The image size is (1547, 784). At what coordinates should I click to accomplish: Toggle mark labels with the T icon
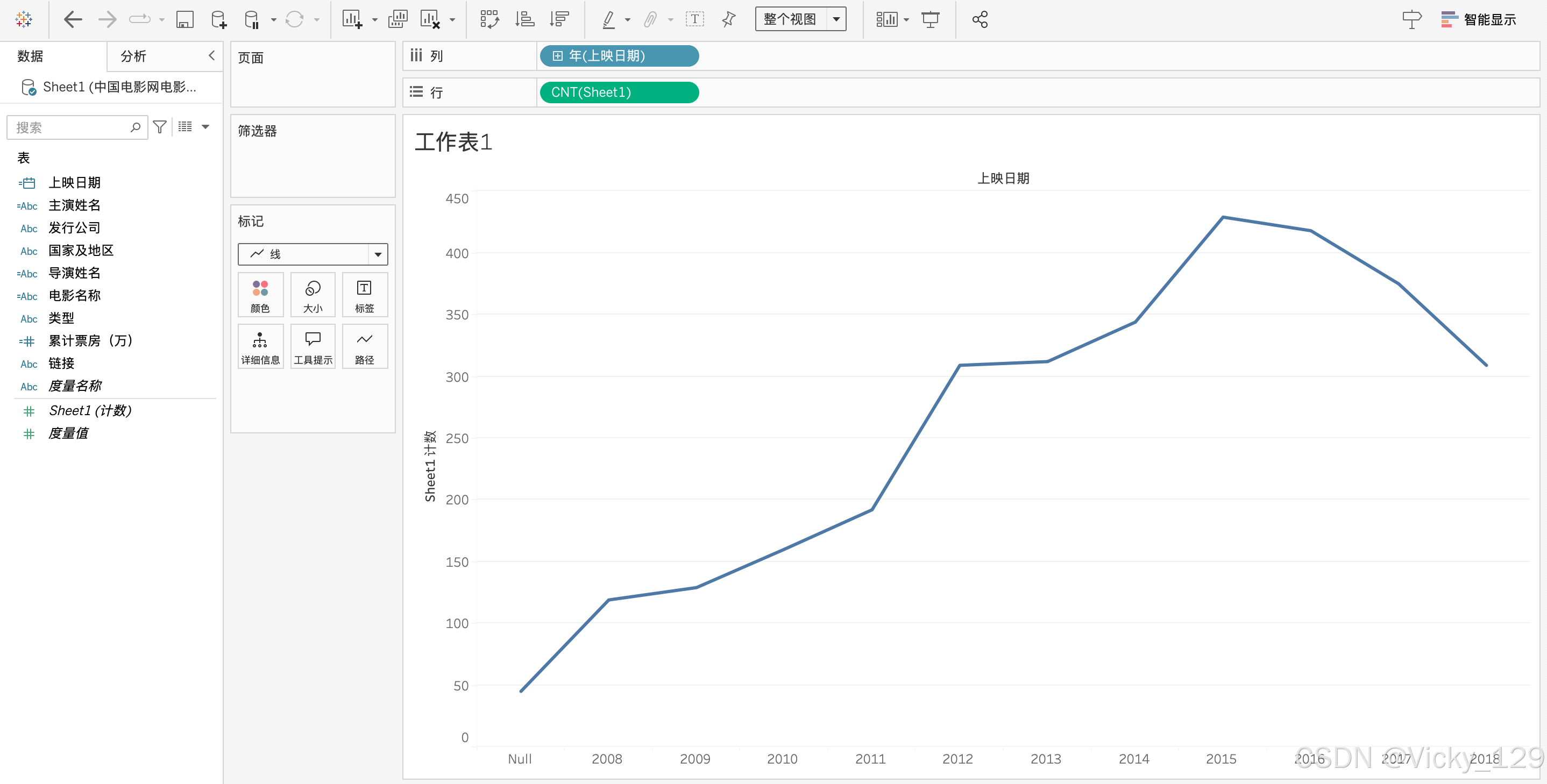point(694,20)
